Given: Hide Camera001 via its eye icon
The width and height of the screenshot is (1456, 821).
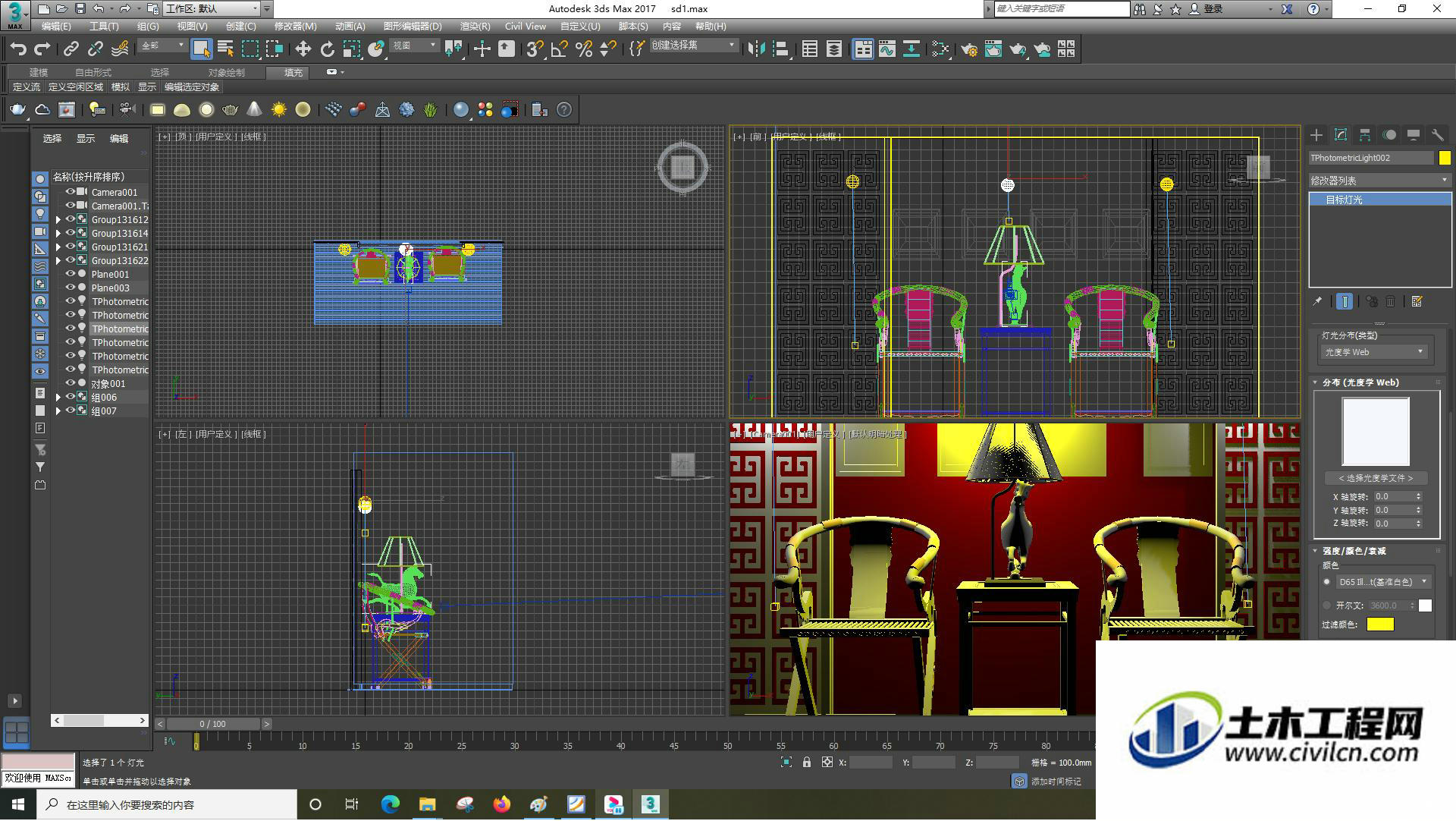Looking at the screenshot, I should pos(70,193).
